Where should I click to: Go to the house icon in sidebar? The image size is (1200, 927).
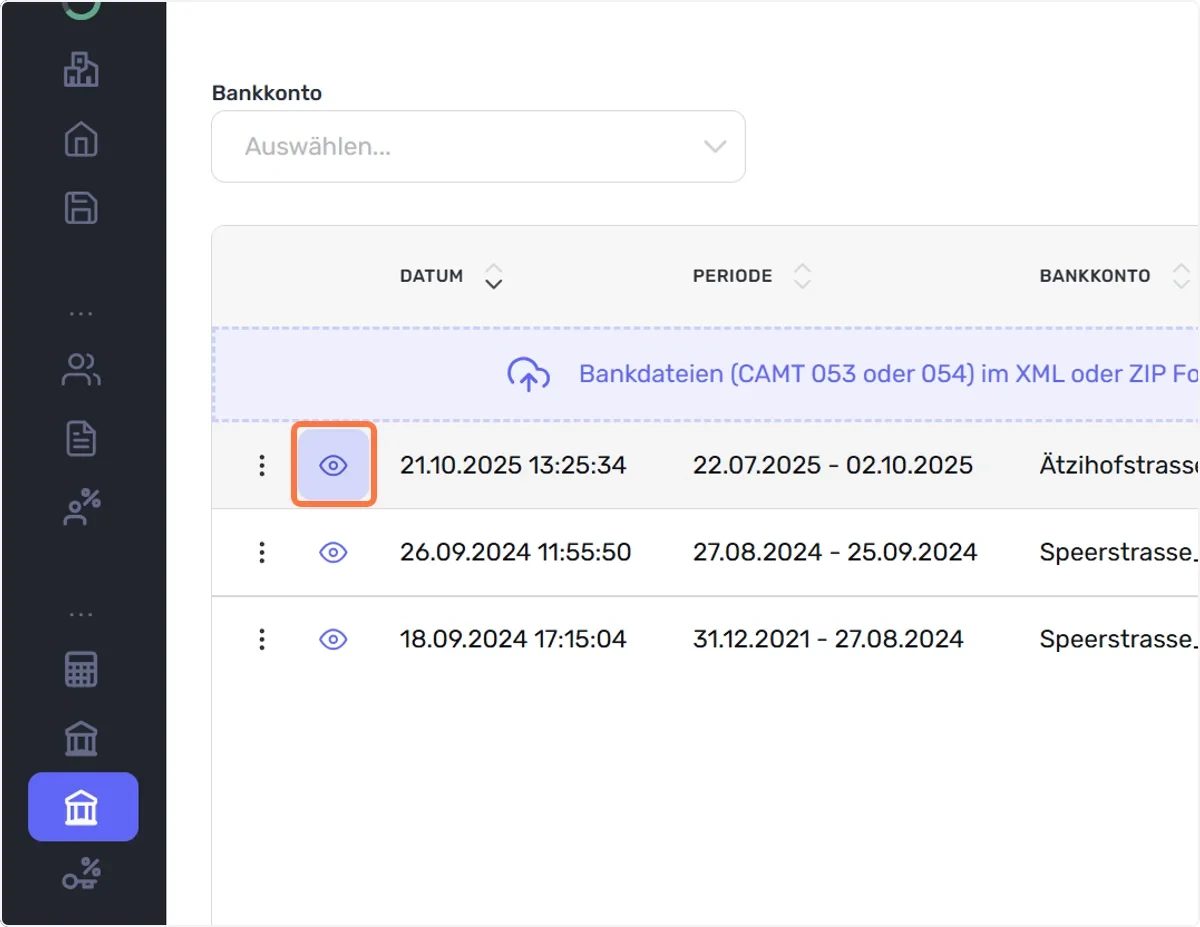click(81, 139)
